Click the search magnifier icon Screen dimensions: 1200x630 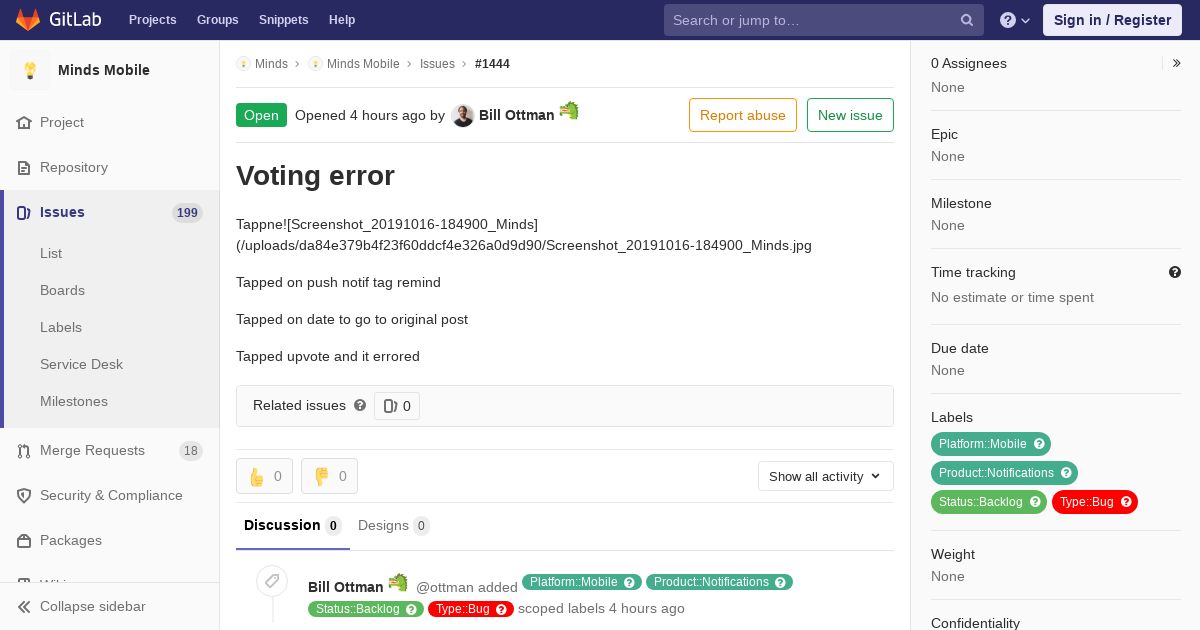coord(967,20)
